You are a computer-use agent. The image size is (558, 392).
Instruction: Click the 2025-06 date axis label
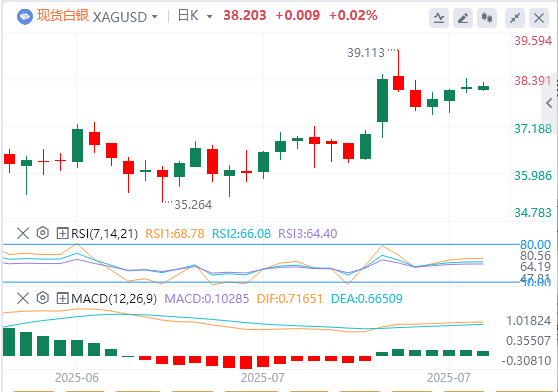click(77, 377)
